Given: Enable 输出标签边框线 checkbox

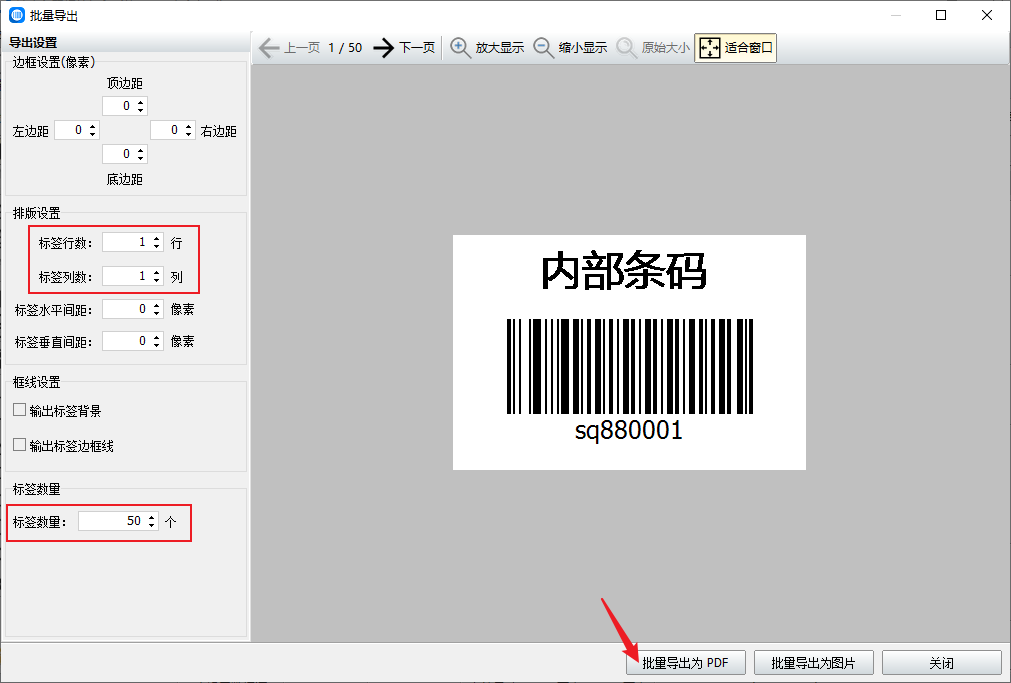Looking at the screenshot, I should (x=19, y=445).
